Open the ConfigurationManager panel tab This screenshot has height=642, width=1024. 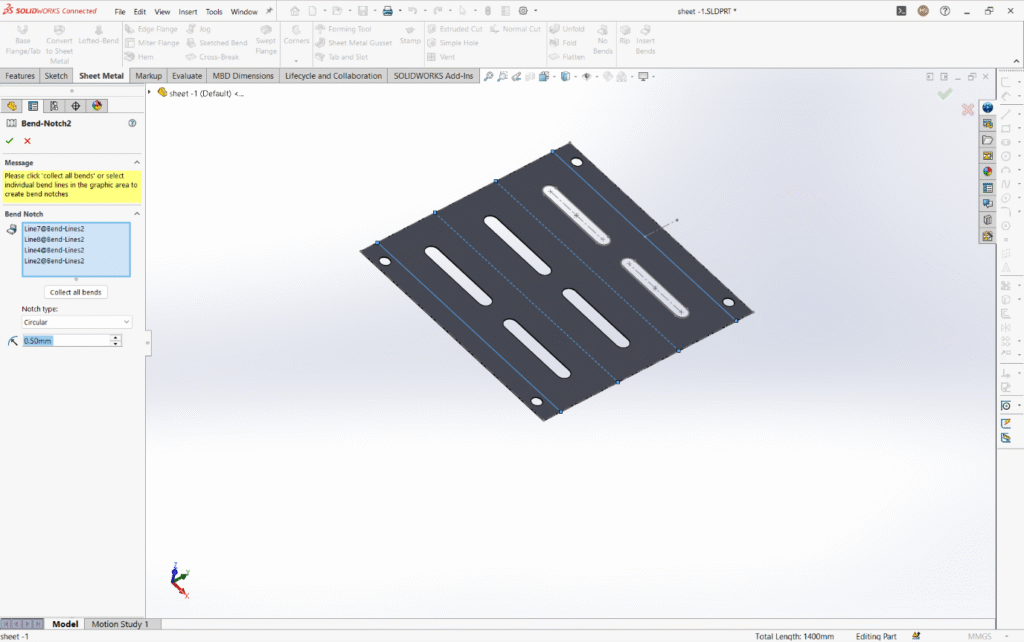[54, 106]
